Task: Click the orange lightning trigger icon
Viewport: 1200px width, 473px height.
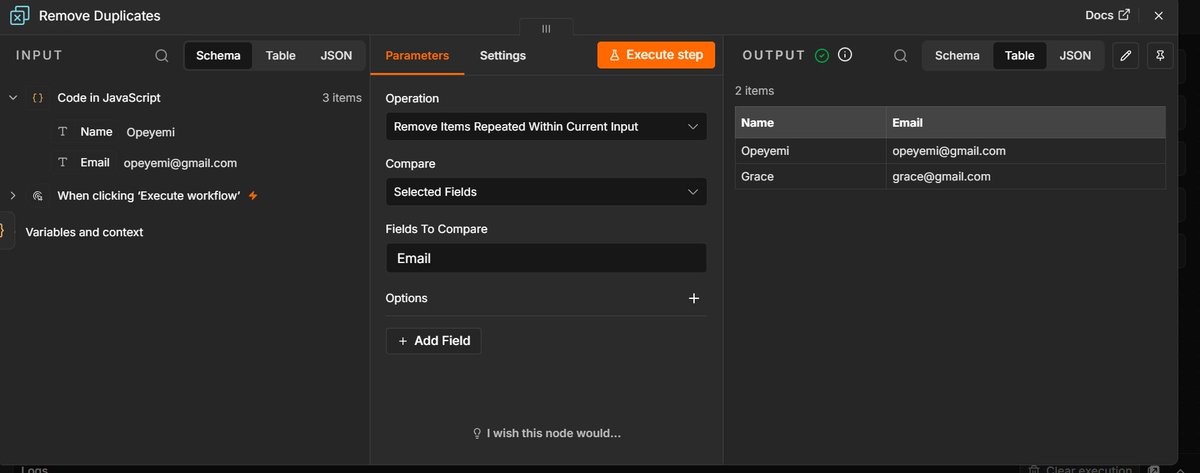Action: tap(253, 196)
